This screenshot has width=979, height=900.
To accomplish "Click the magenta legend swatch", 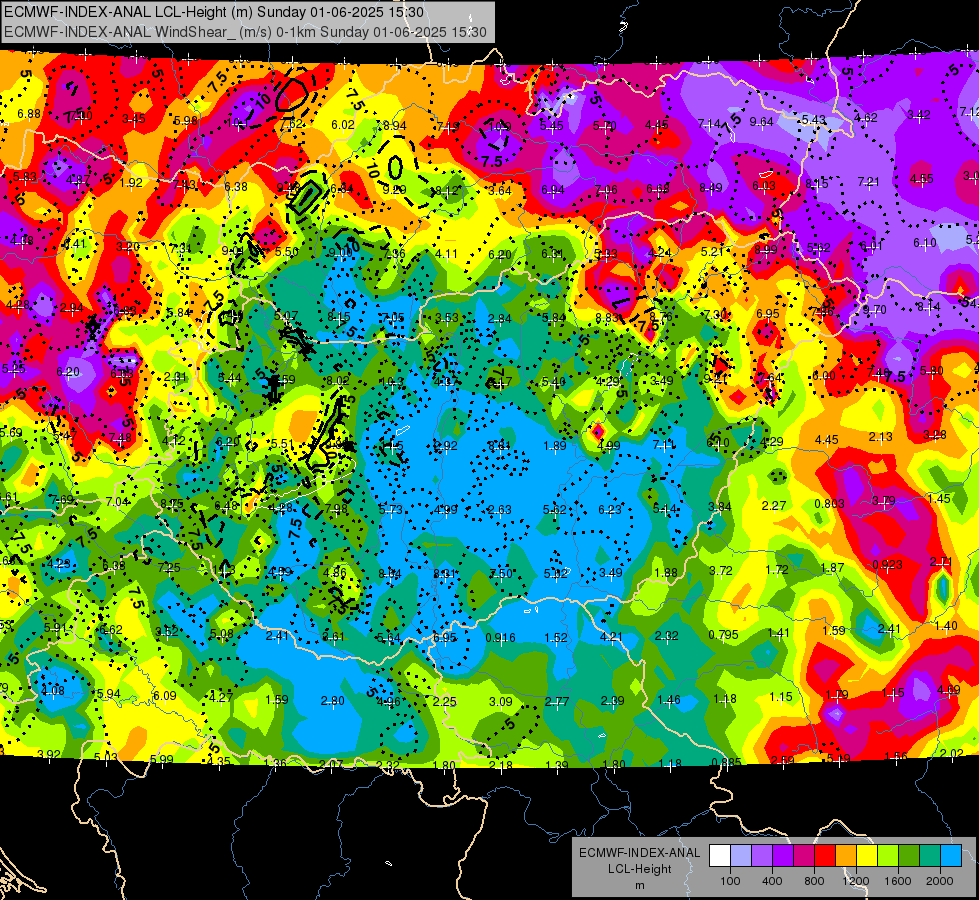I will point(804,856).
